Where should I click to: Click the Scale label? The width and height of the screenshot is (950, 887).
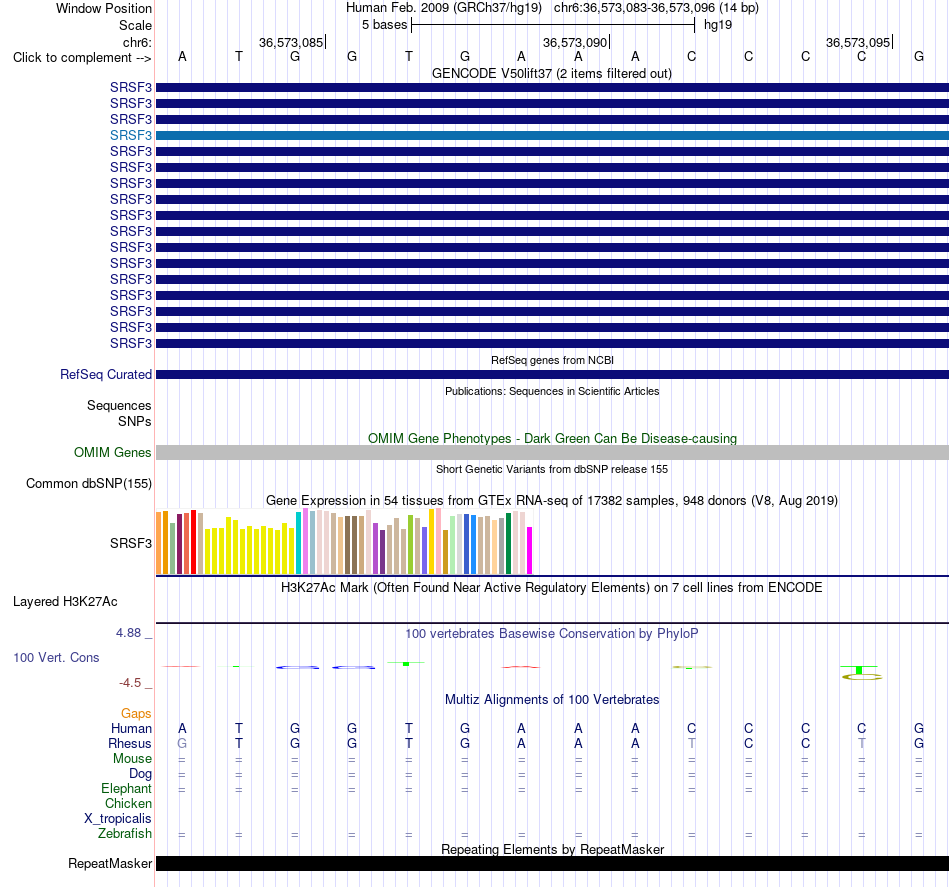click(135, 25)
